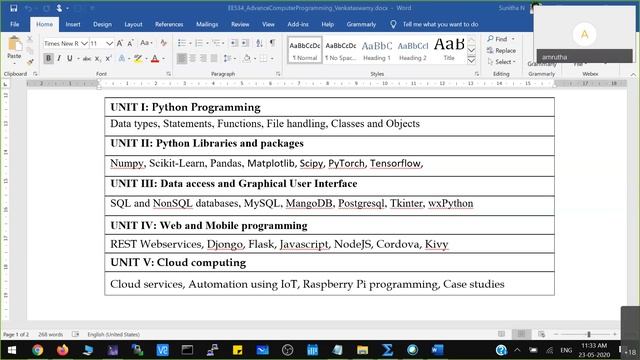Click Replace in Editing group
This screenshot has height=360, width=640.
502,51
